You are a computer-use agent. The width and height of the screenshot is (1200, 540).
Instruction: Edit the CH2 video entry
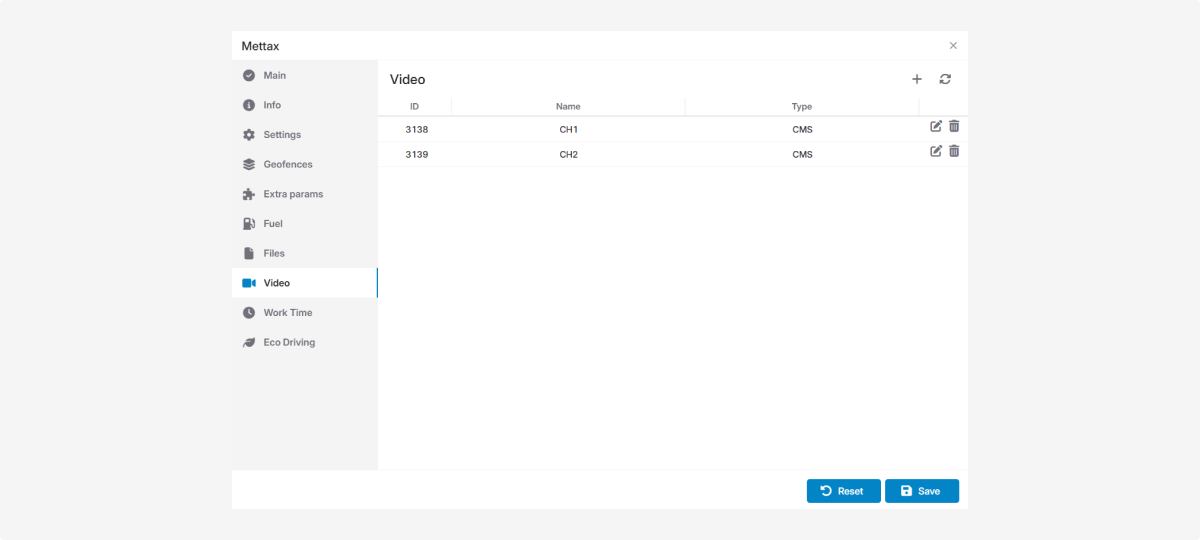click(936, 151)
